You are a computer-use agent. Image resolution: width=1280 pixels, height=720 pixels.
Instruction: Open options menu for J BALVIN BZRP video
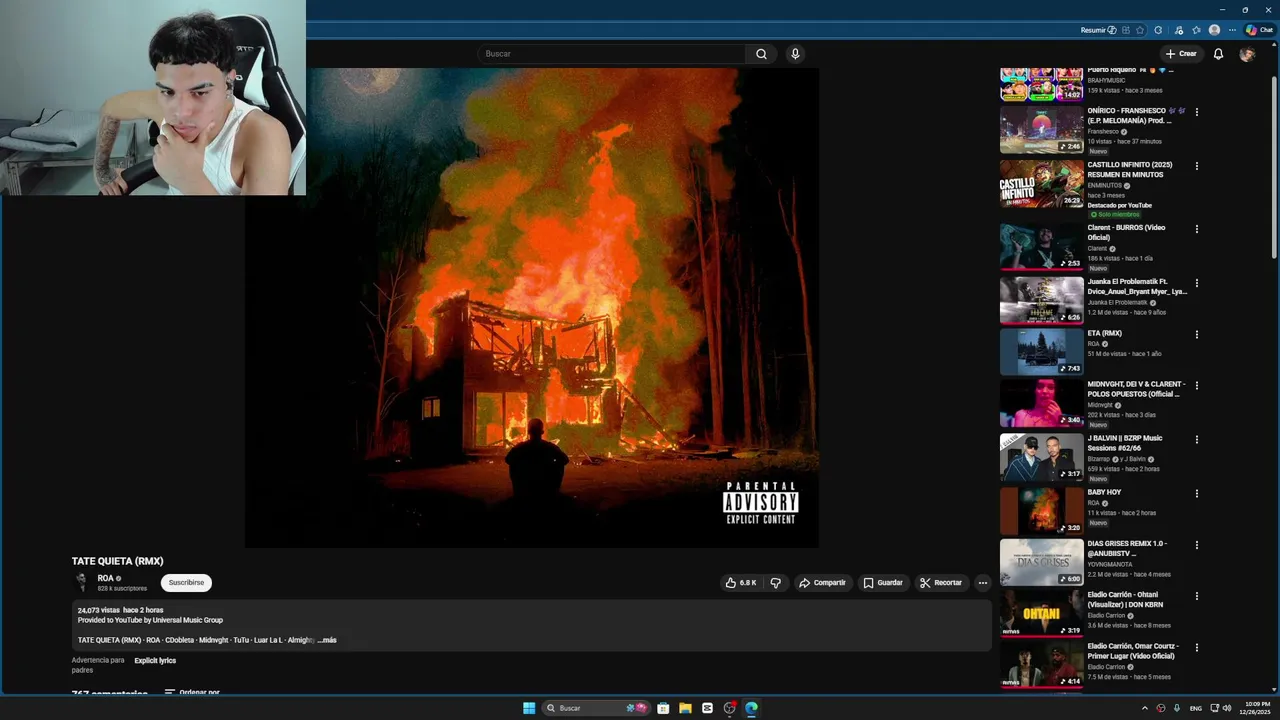1196,439
